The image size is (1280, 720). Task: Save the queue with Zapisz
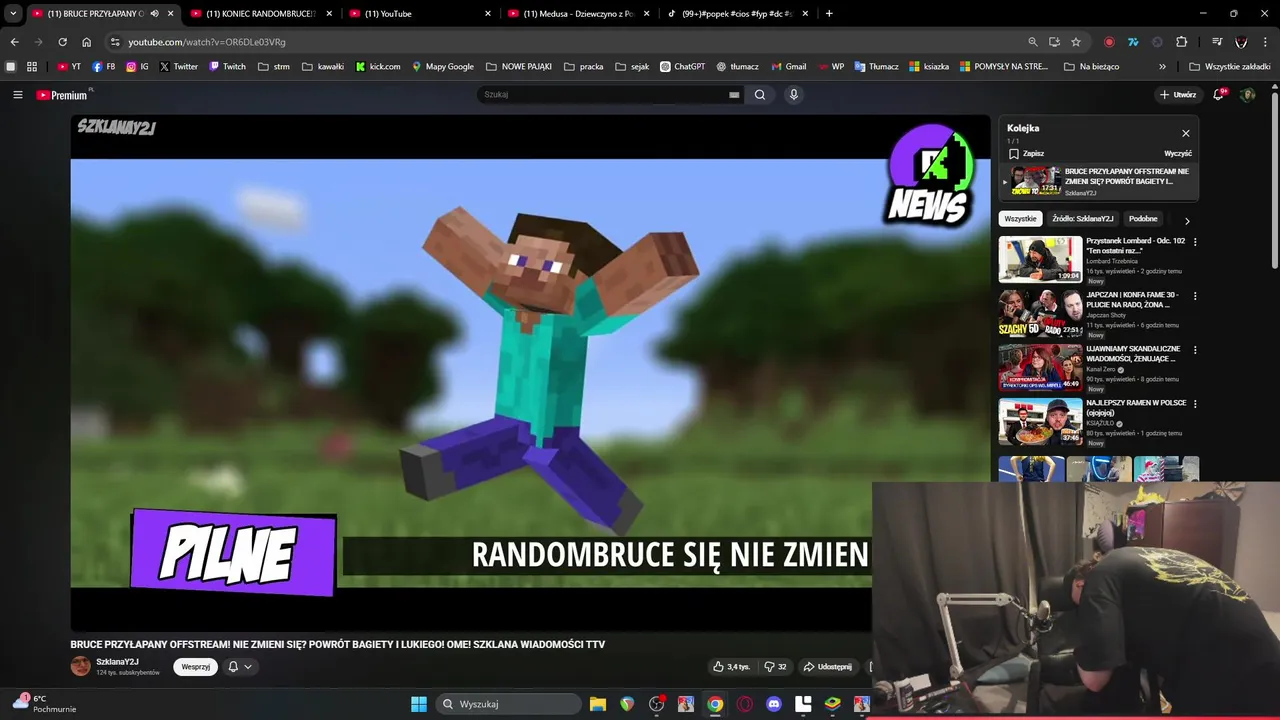tap(1026, 154)
